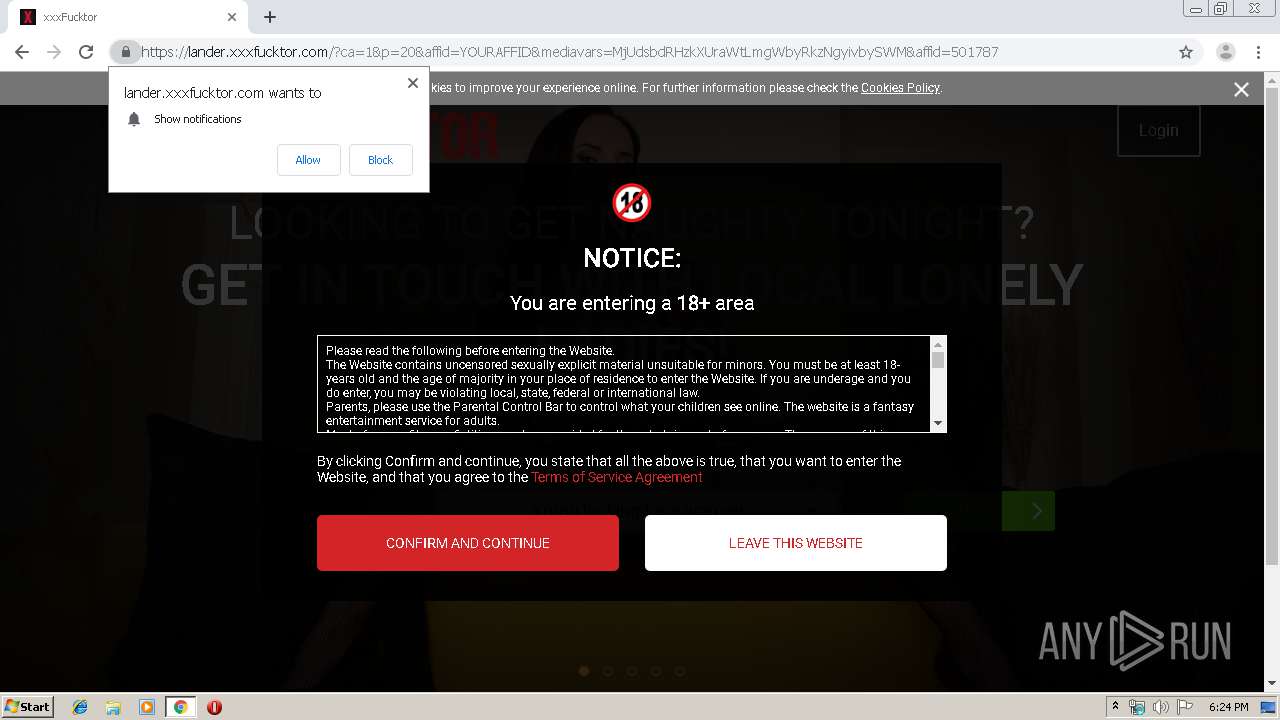The width and height of the screenshot is (1280, 720).
Task: Allow notifications in permission popup
Action: tap(308, 160)
